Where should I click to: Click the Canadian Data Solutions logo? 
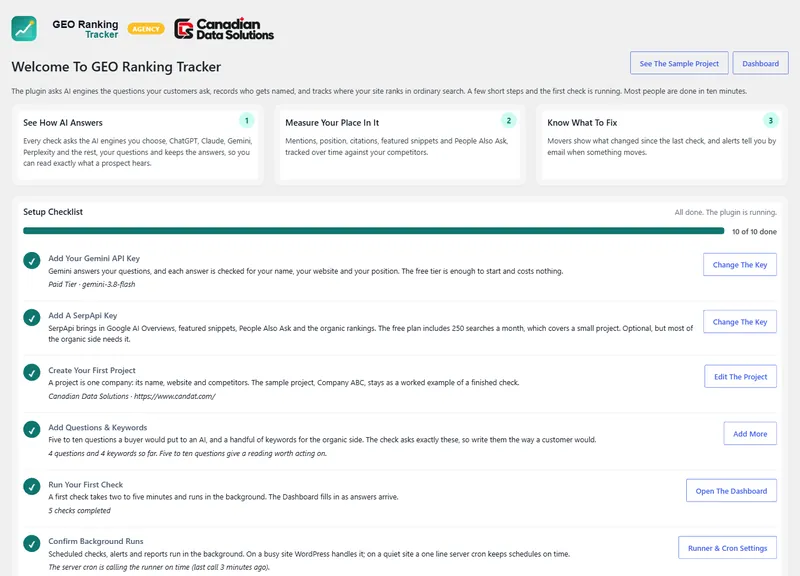click(x=224, y=29)
